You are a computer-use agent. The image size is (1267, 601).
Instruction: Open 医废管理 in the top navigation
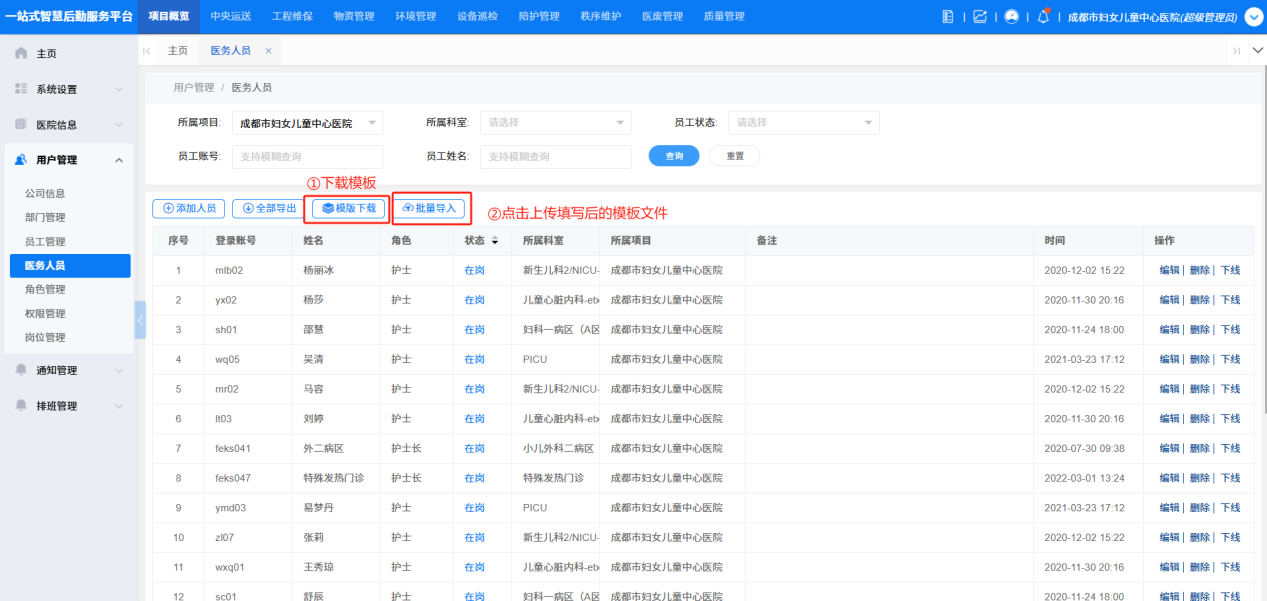pos(662,16)
